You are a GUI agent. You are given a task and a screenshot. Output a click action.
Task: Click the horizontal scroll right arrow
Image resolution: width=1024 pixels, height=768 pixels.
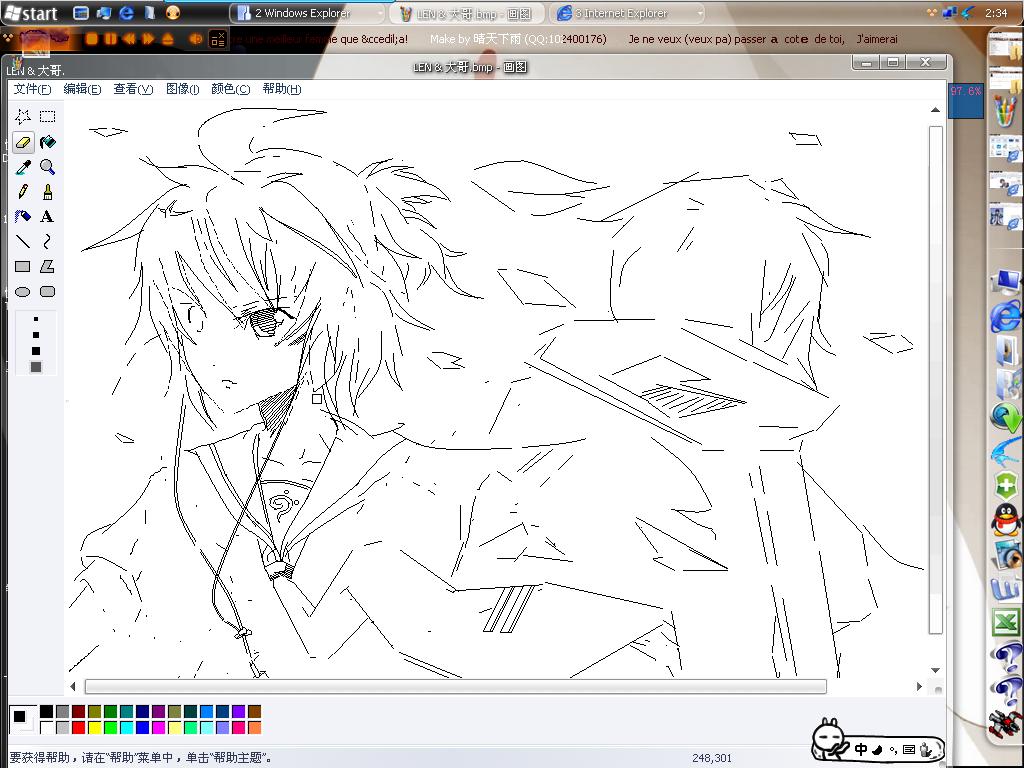pyautogui.click(x=919, y=686)
